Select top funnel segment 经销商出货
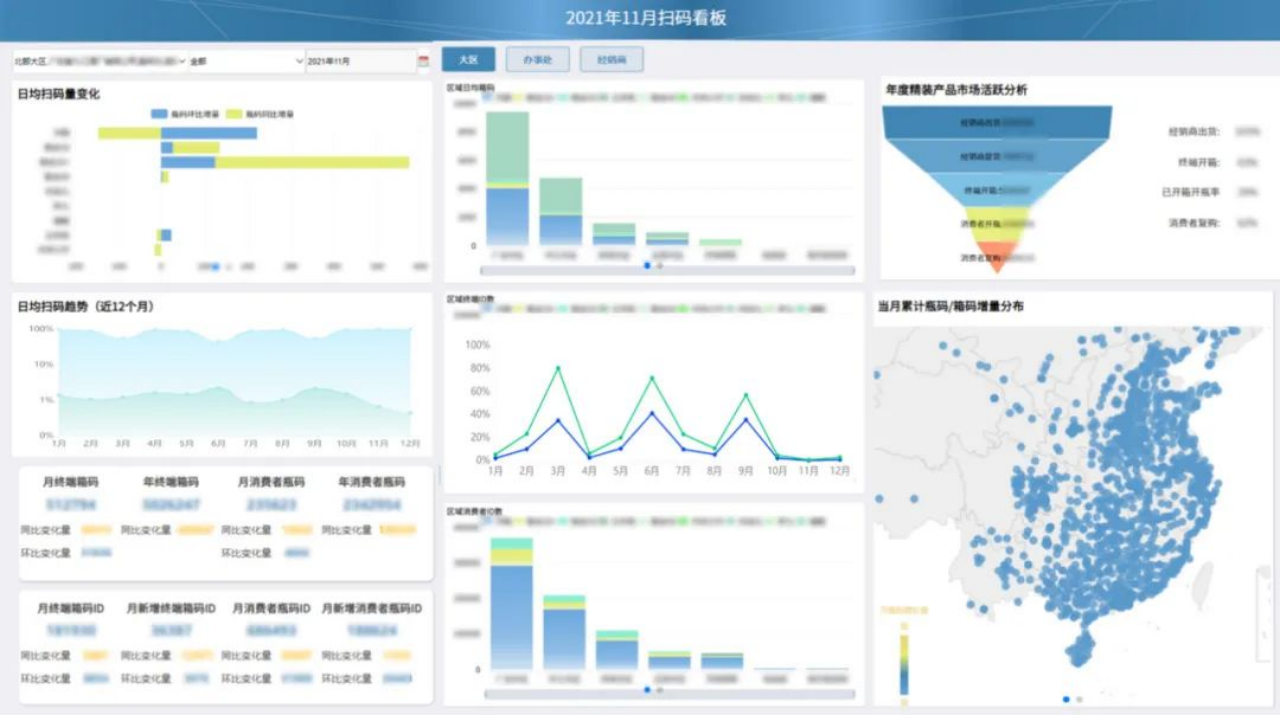The width and height of the screenshot is (1280, 715). pyautogui.click(x=995, y=122)
